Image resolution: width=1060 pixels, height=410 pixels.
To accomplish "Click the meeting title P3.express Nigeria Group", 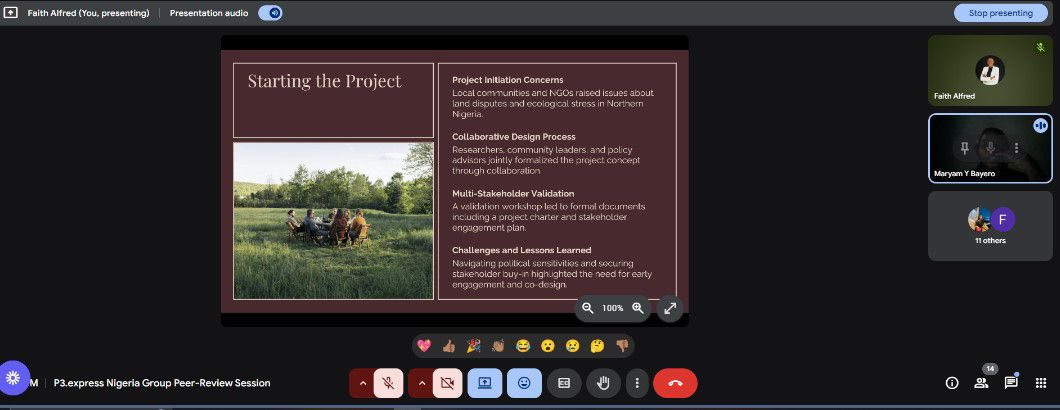I will 162,383.
